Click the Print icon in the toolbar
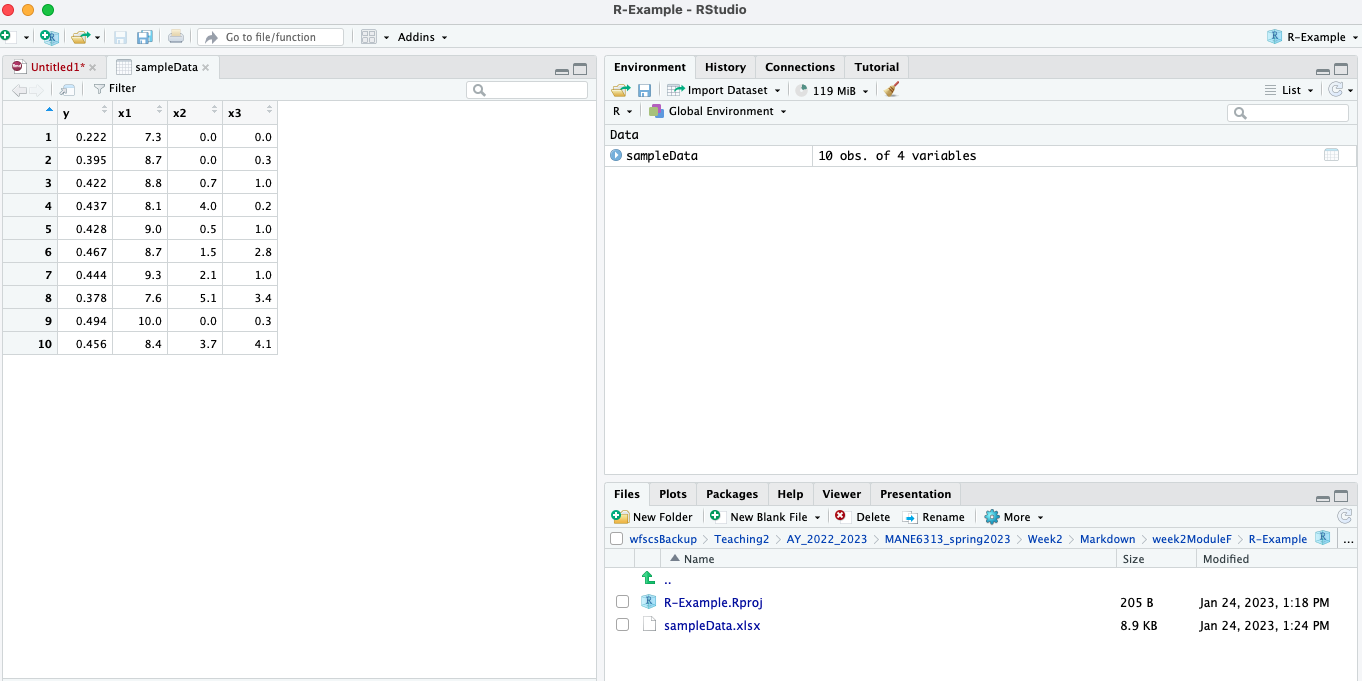 (176, 36)
